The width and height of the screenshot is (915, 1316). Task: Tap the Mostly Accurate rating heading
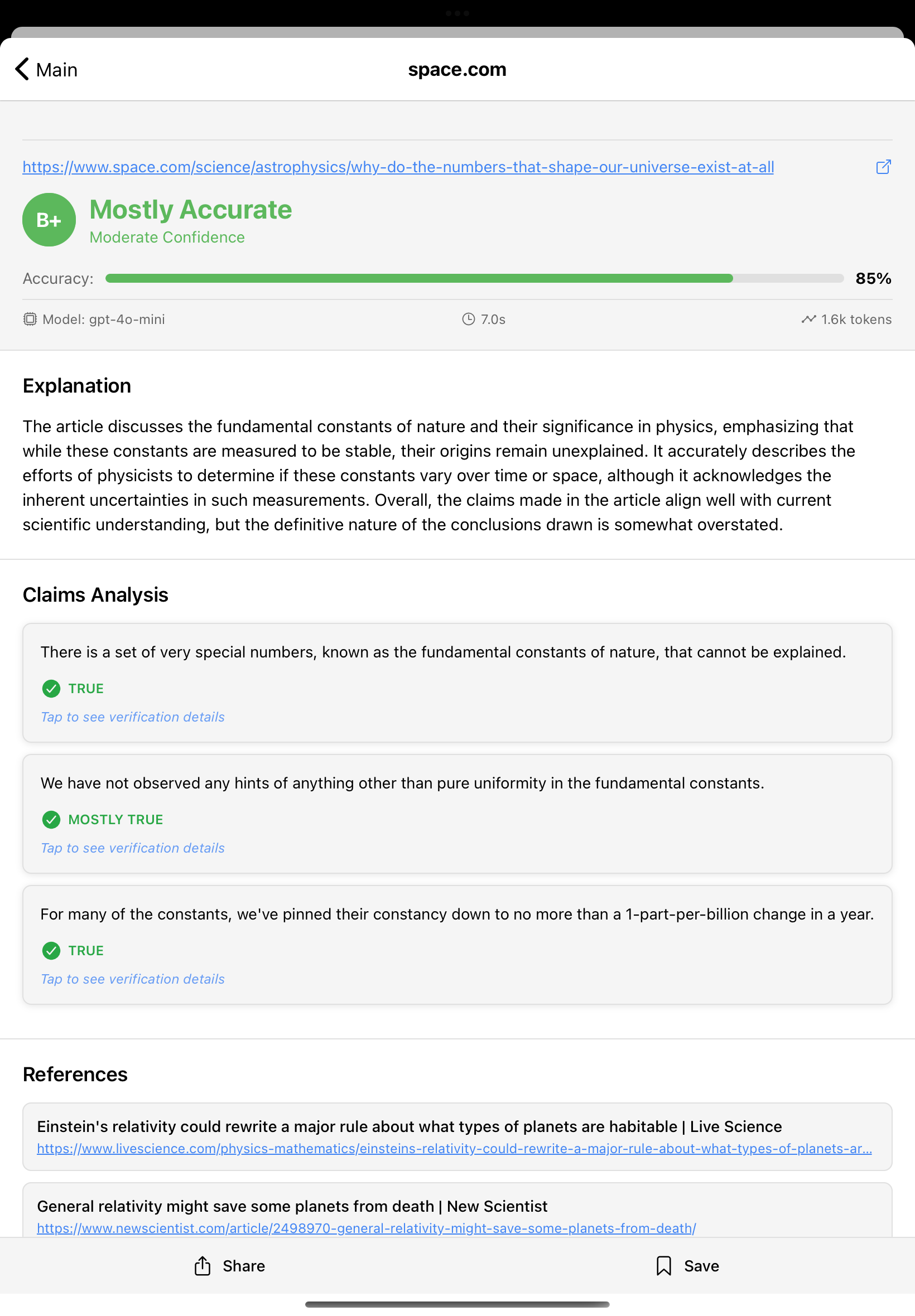coord(190,210)
